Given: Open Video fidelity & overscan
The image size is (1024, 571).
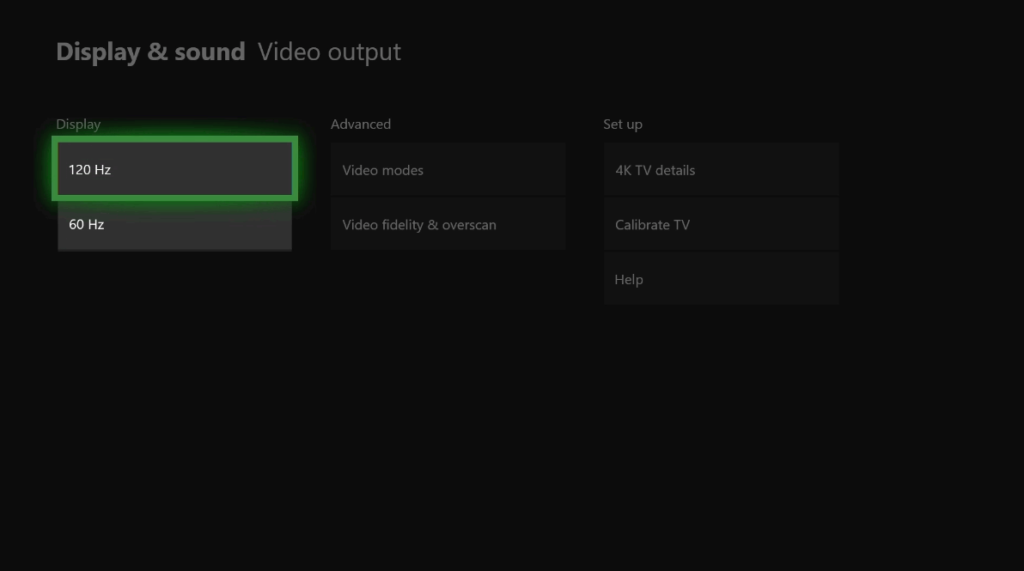Looking at the screenshot, I should [x=447, y=225].
